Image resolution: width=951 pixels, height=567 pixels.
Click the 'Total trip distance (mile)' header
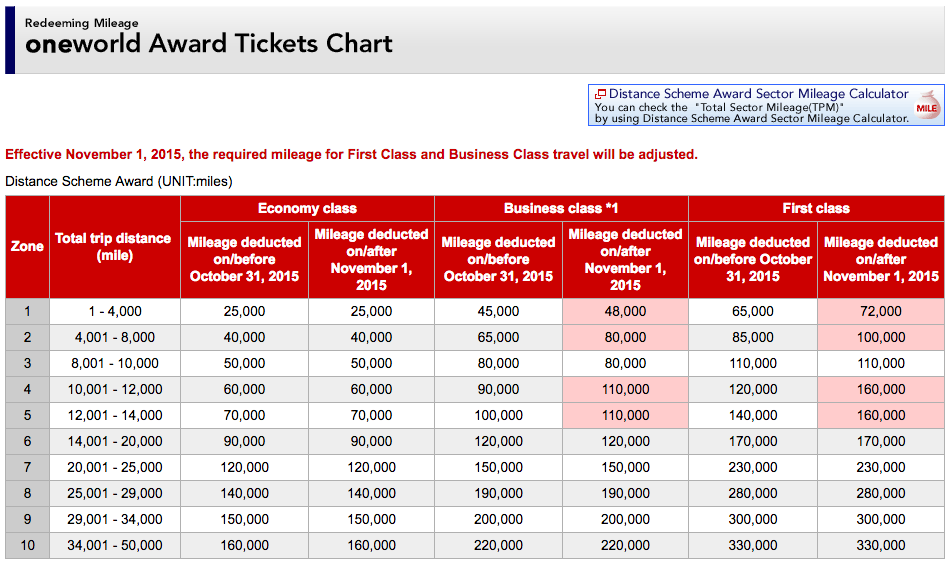[x=115, y=247]
